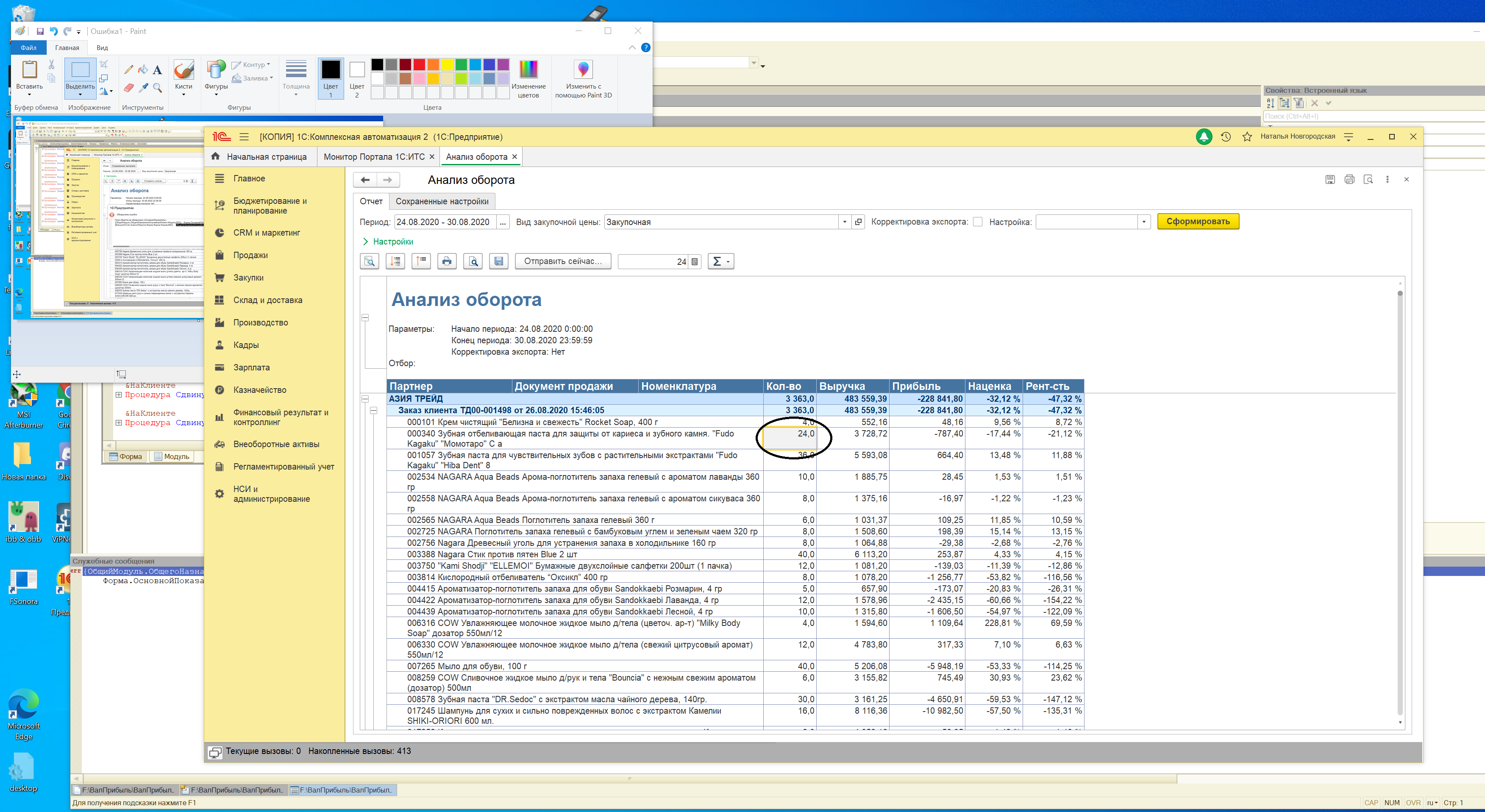Screen dimensions: 1485x812
Task: Open the Вид закупочной цены dropdown arrow
Action: point(845,222)
